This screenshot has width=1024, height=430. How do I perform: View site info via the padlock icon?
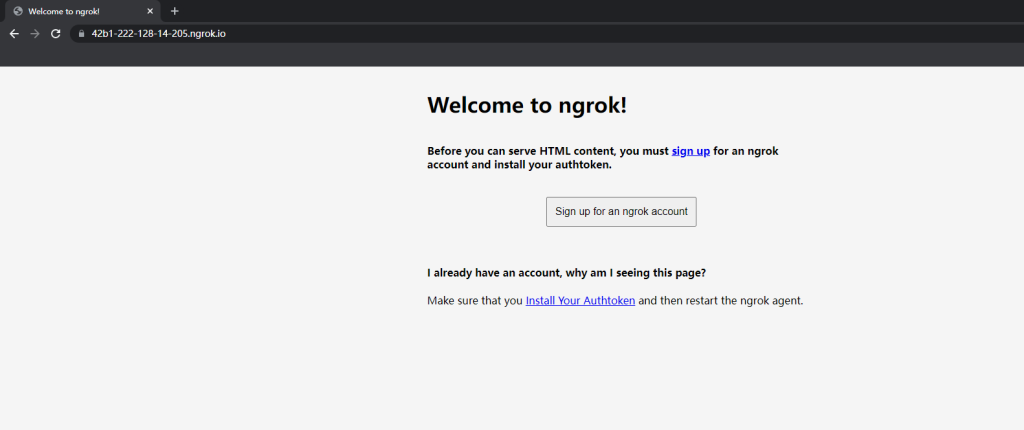pos(81,33)
